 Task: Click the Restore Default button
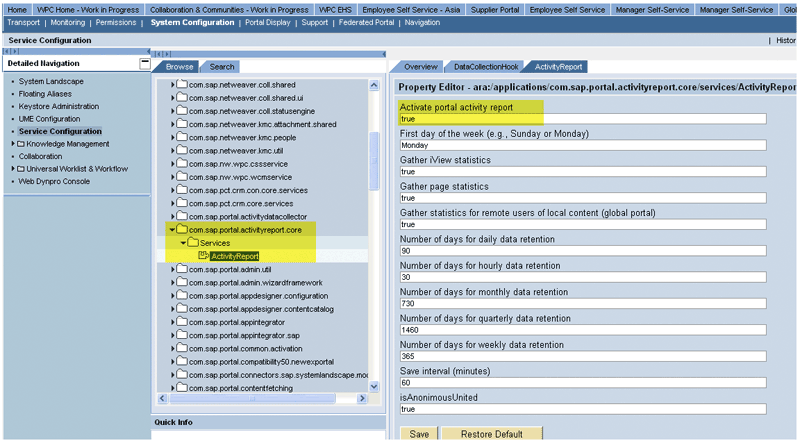point(492,434)
